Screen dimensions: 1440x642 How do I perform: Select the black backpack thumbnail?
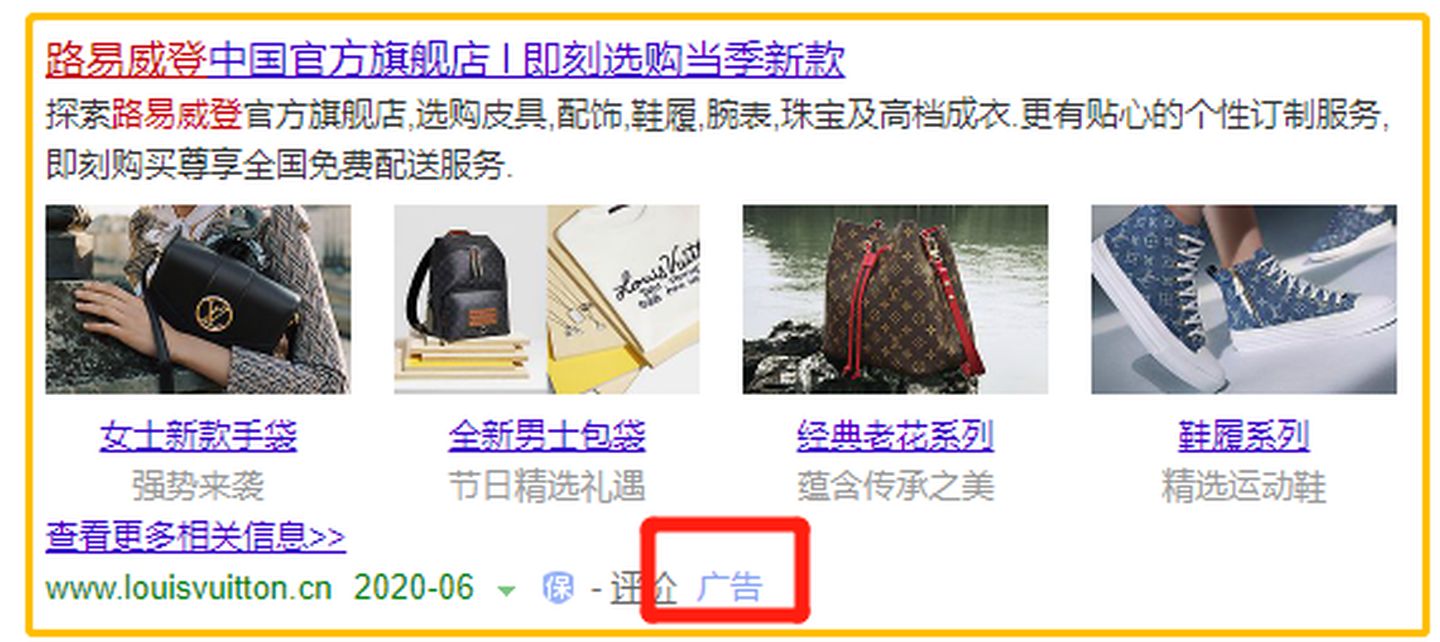(547, 299)
